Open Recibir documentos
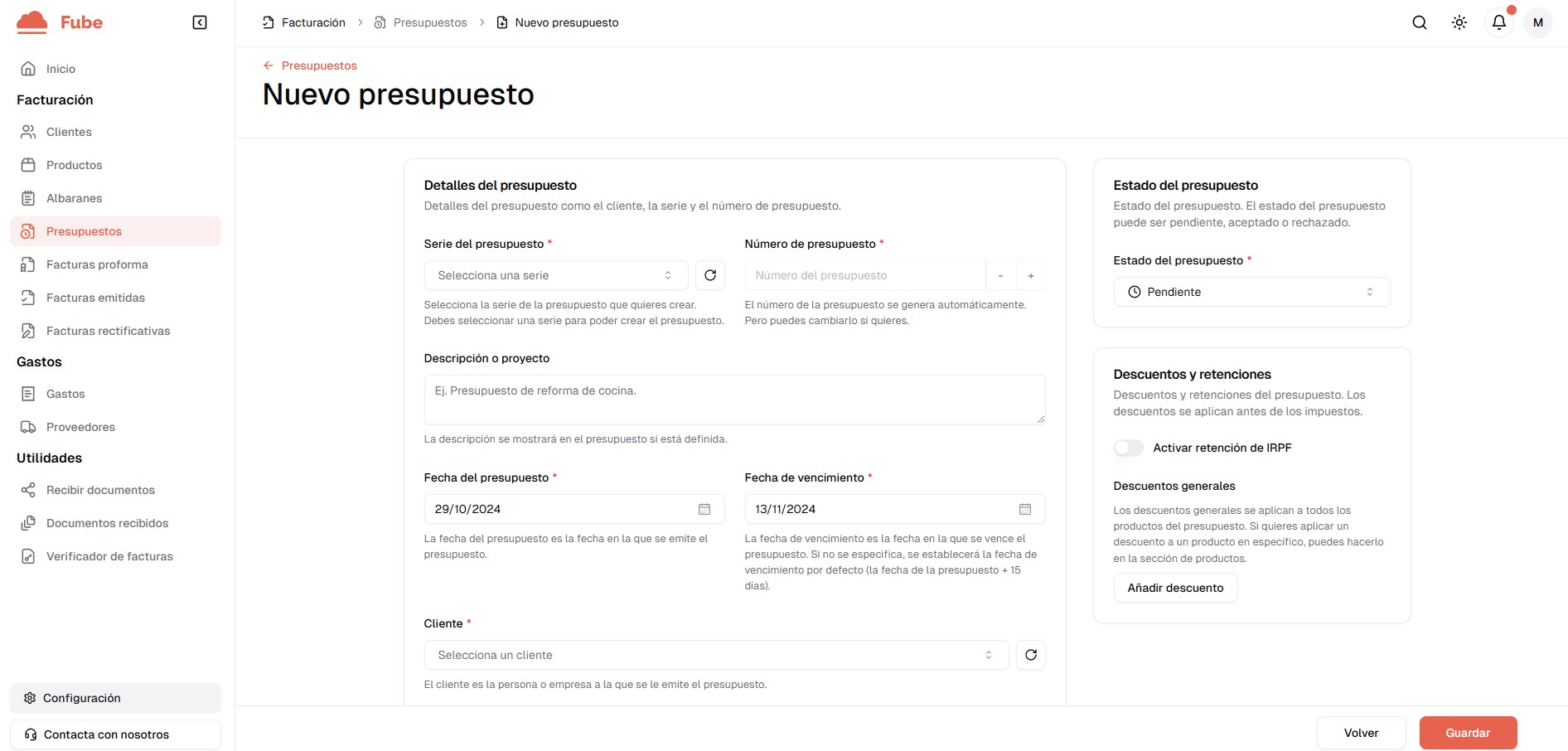1568x751 pixels. tap(115, 490)
